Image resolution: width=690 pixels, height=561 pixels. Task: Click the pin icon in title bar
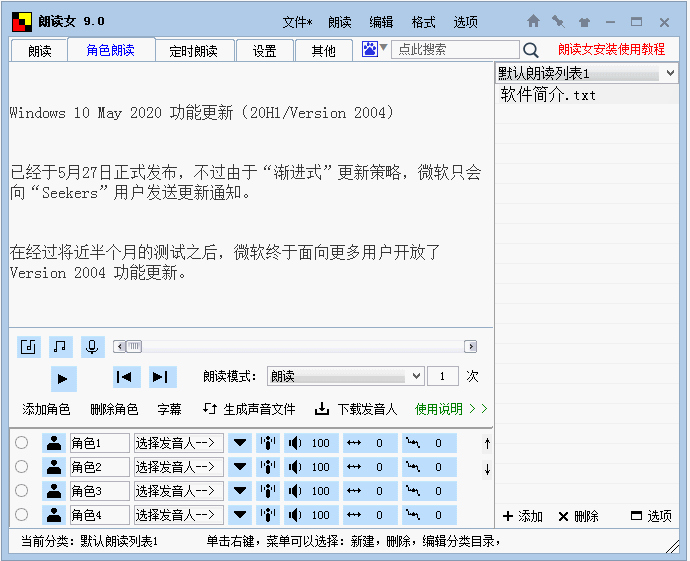click(x=558, y=21)
